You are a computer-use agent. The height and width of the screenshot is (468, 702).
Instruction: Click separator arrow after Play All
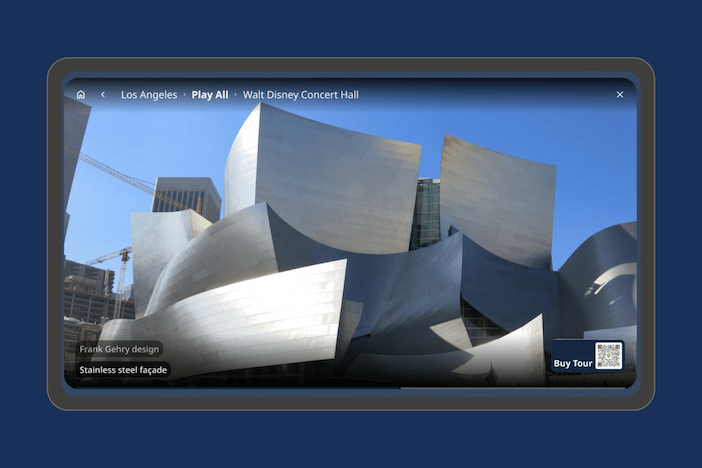coord(236,95)
